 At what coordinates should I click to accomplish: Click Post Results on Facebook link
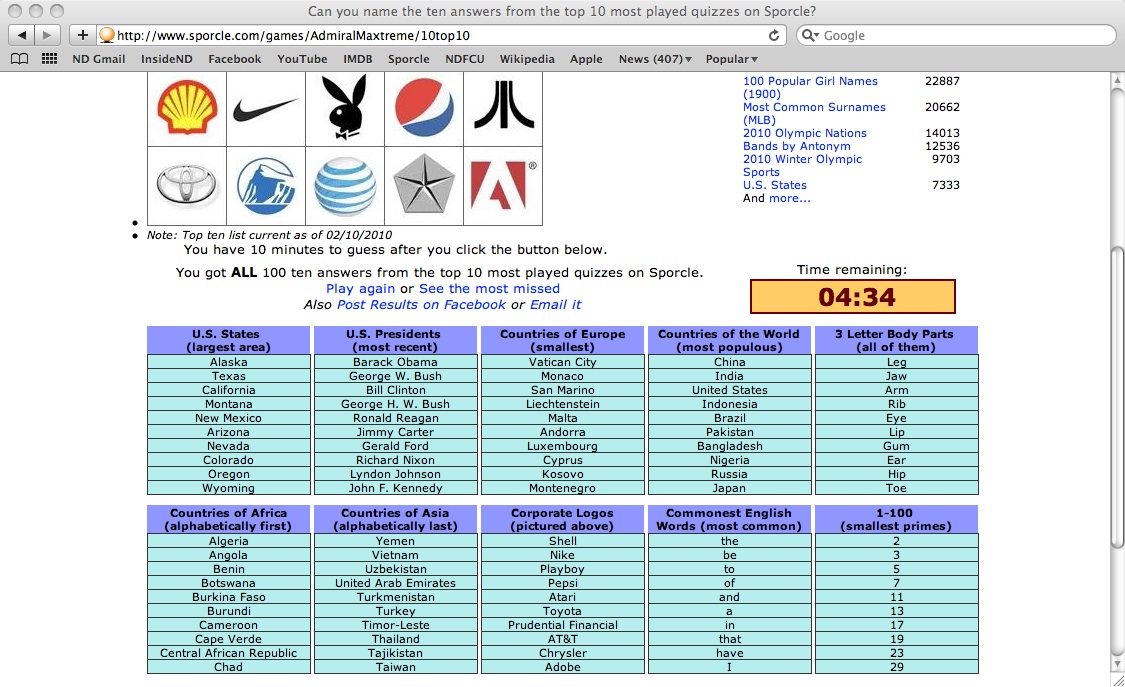[421, 304]
